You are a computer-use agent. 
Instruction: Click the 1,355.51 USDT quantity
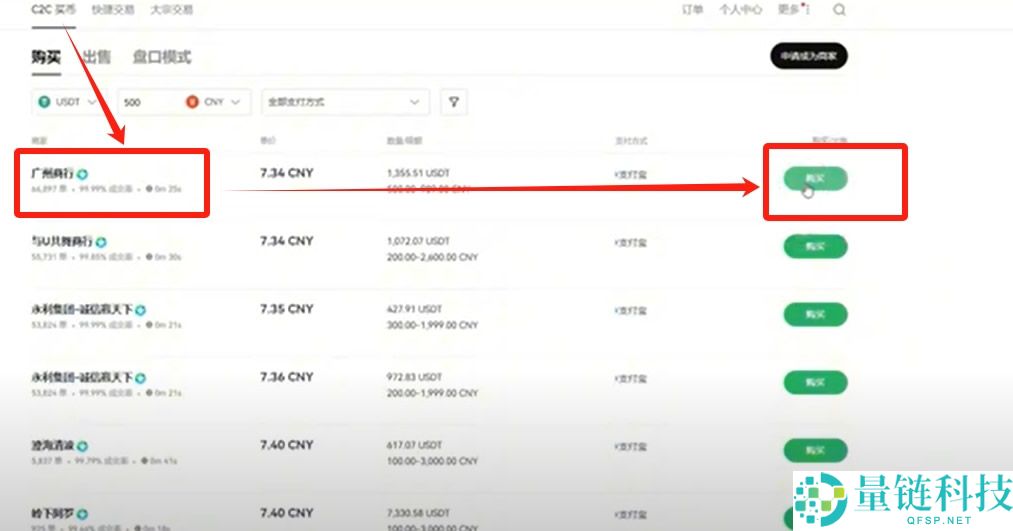[x=418, y=173]
